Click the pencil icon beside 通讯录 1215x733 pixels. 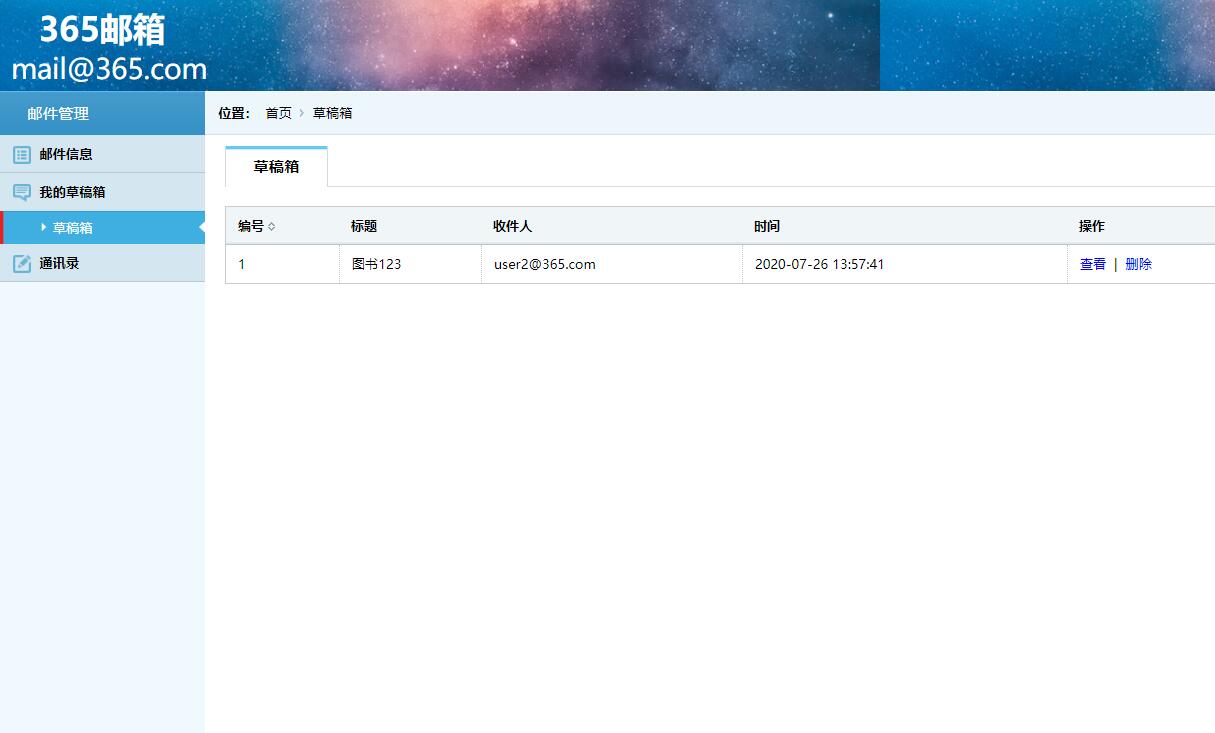22,263
